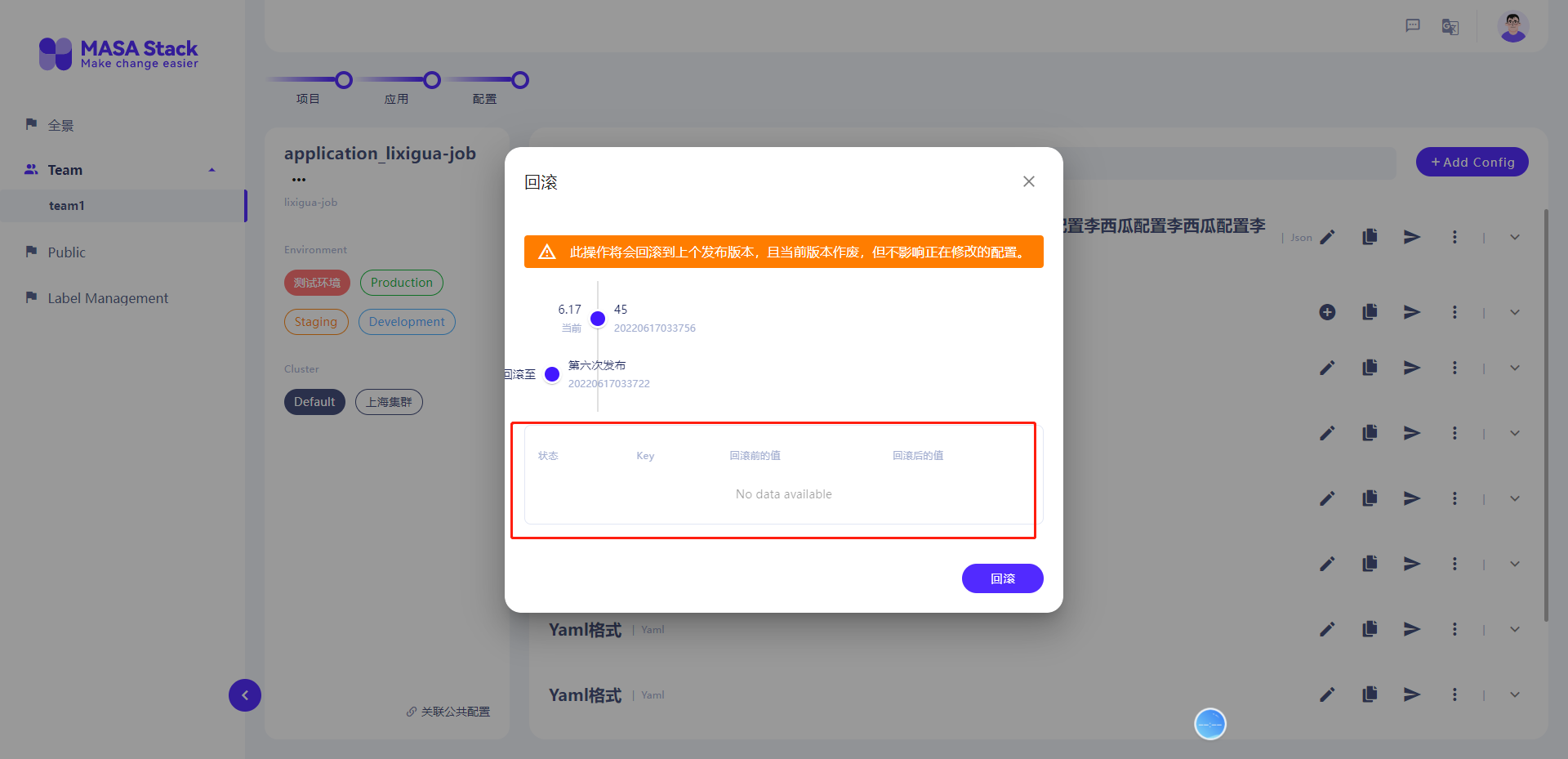Release the first config via paper plane icon

(1411, 237)
